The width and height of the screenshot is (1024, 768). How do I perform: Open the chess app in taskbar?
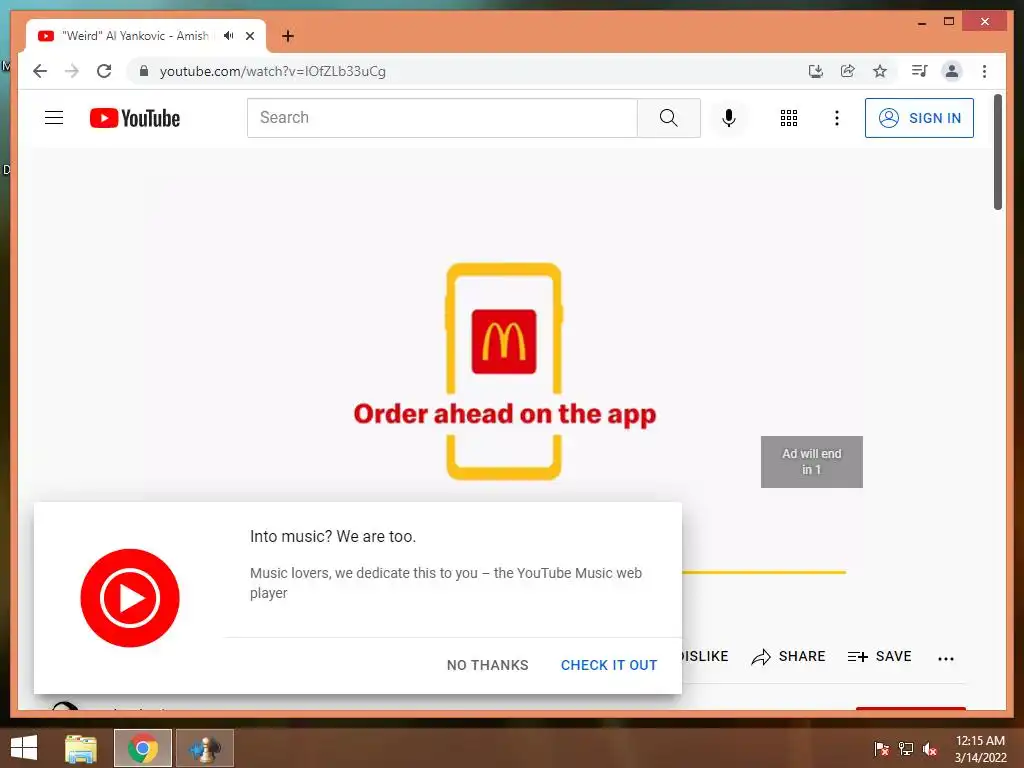204,748
